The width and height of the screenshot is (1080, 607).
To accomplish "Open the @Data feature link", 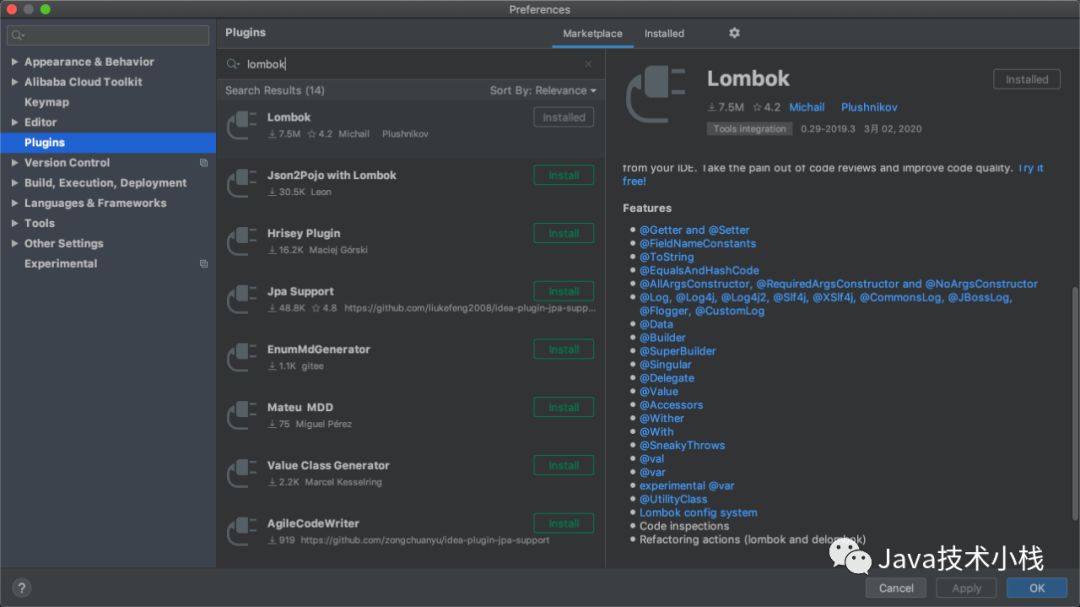I will [x=656, y=324].
